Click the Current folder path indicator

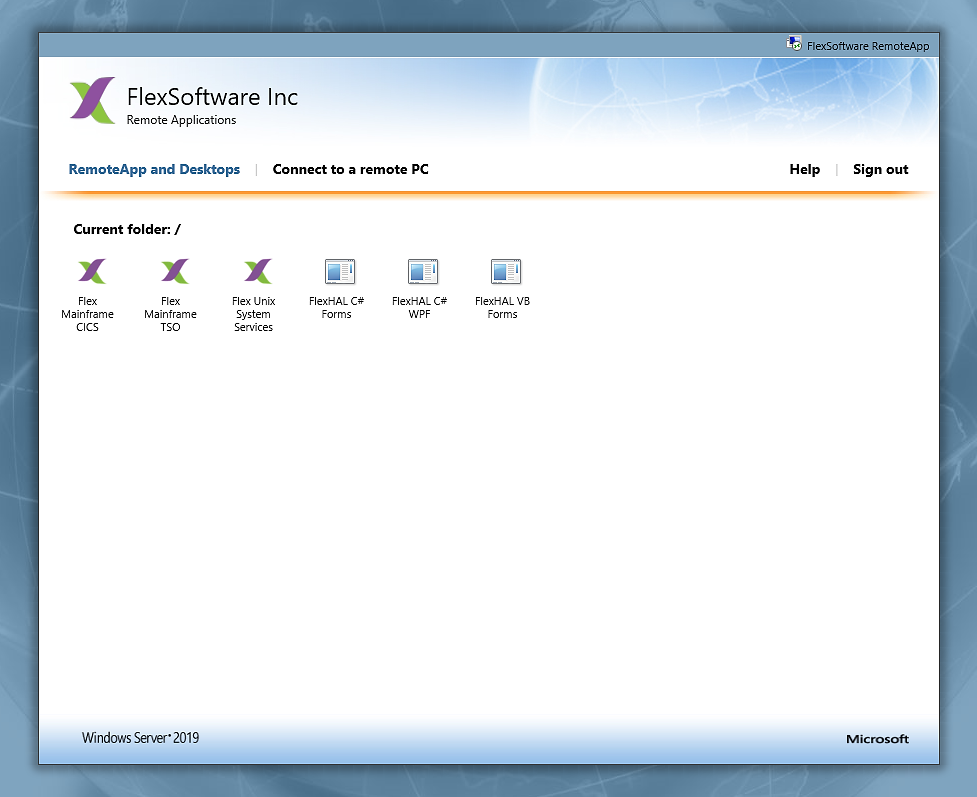127,229
